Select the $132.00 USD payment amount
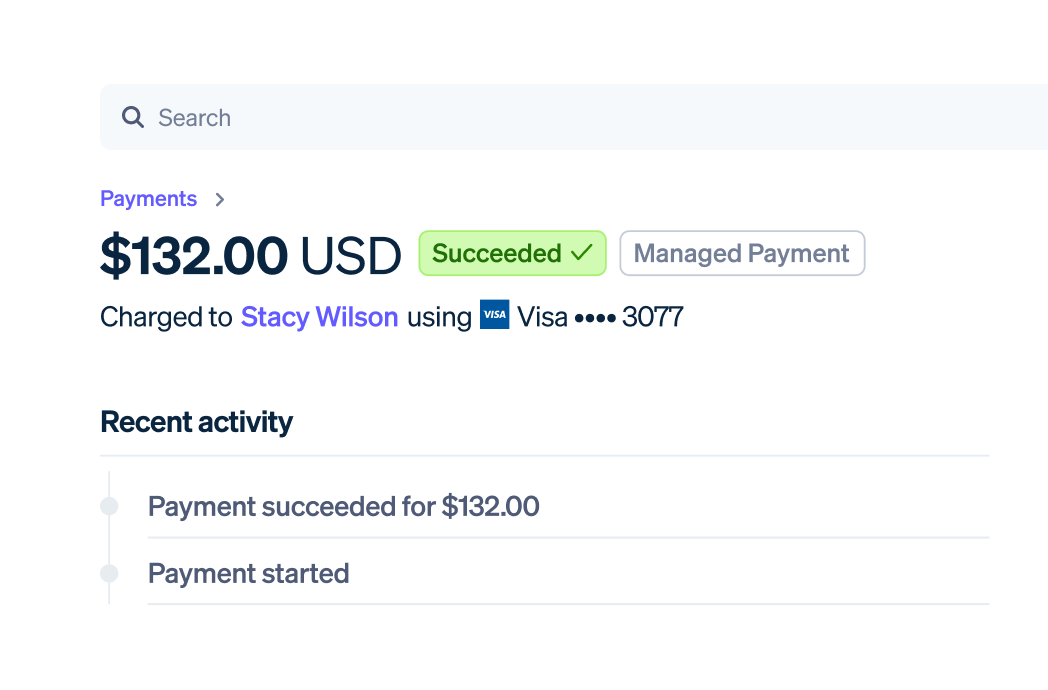Screen dimensions: 1048x690 tap(252, 255)
